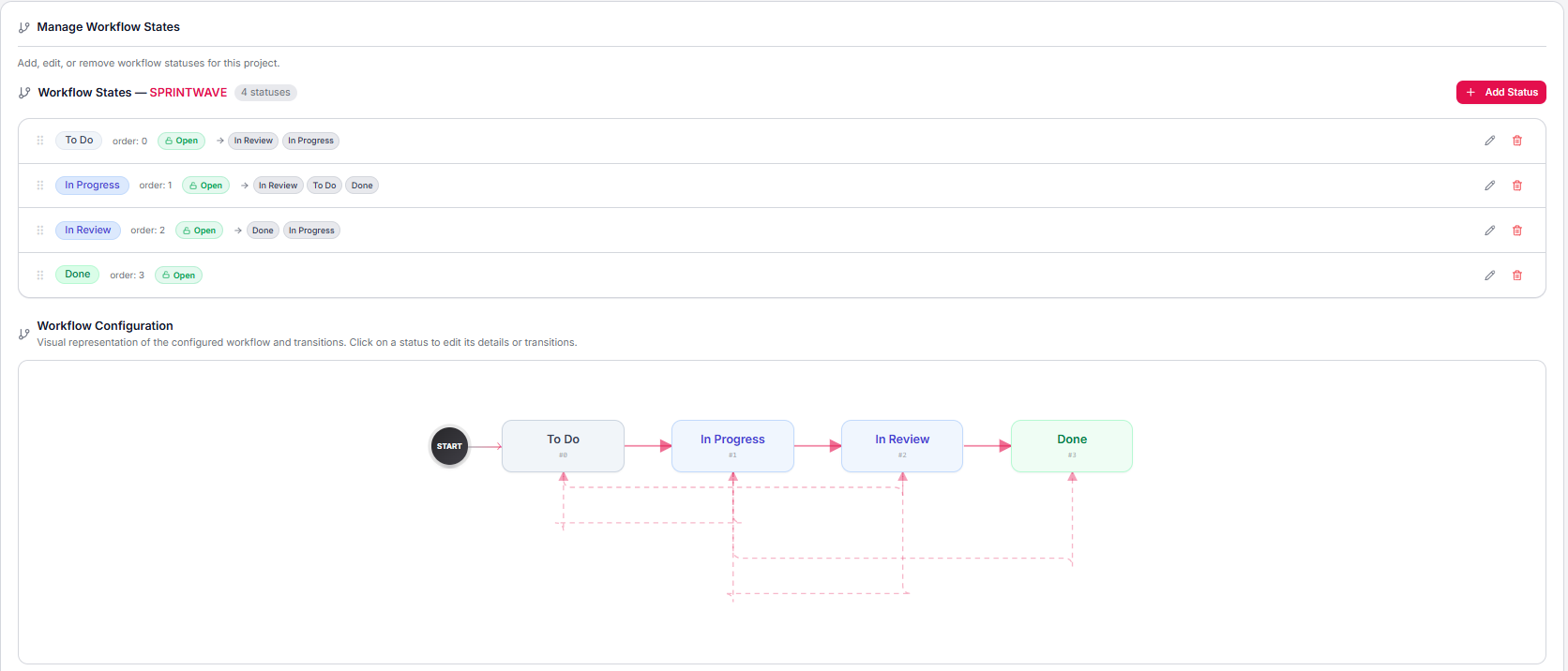
Task: Click the 'order: 2' text
Action: click(147, 231)
